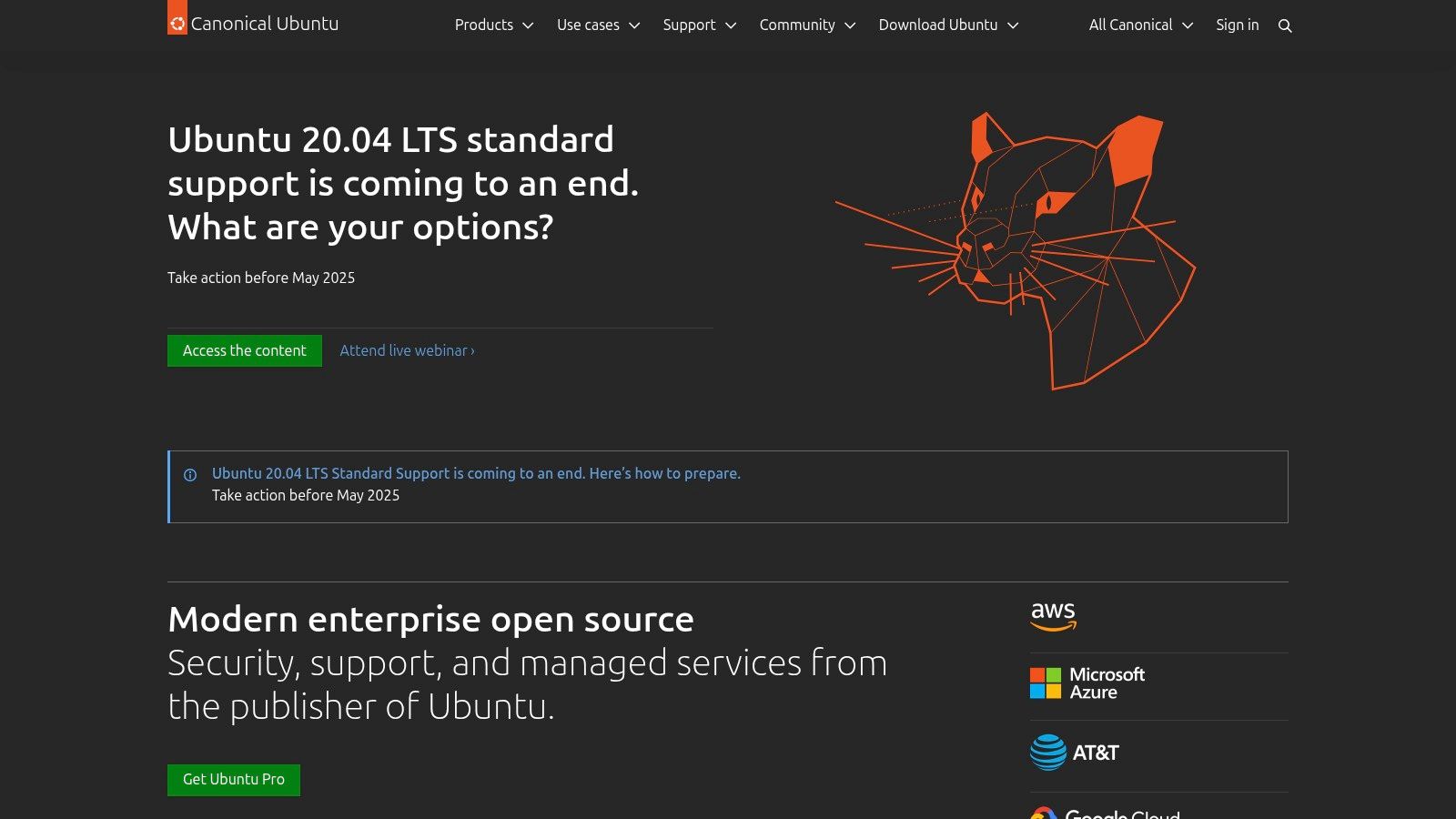Click the 'Take action before May 2025' hero text
1456x819 pixels.
click(x=261, y=278)
